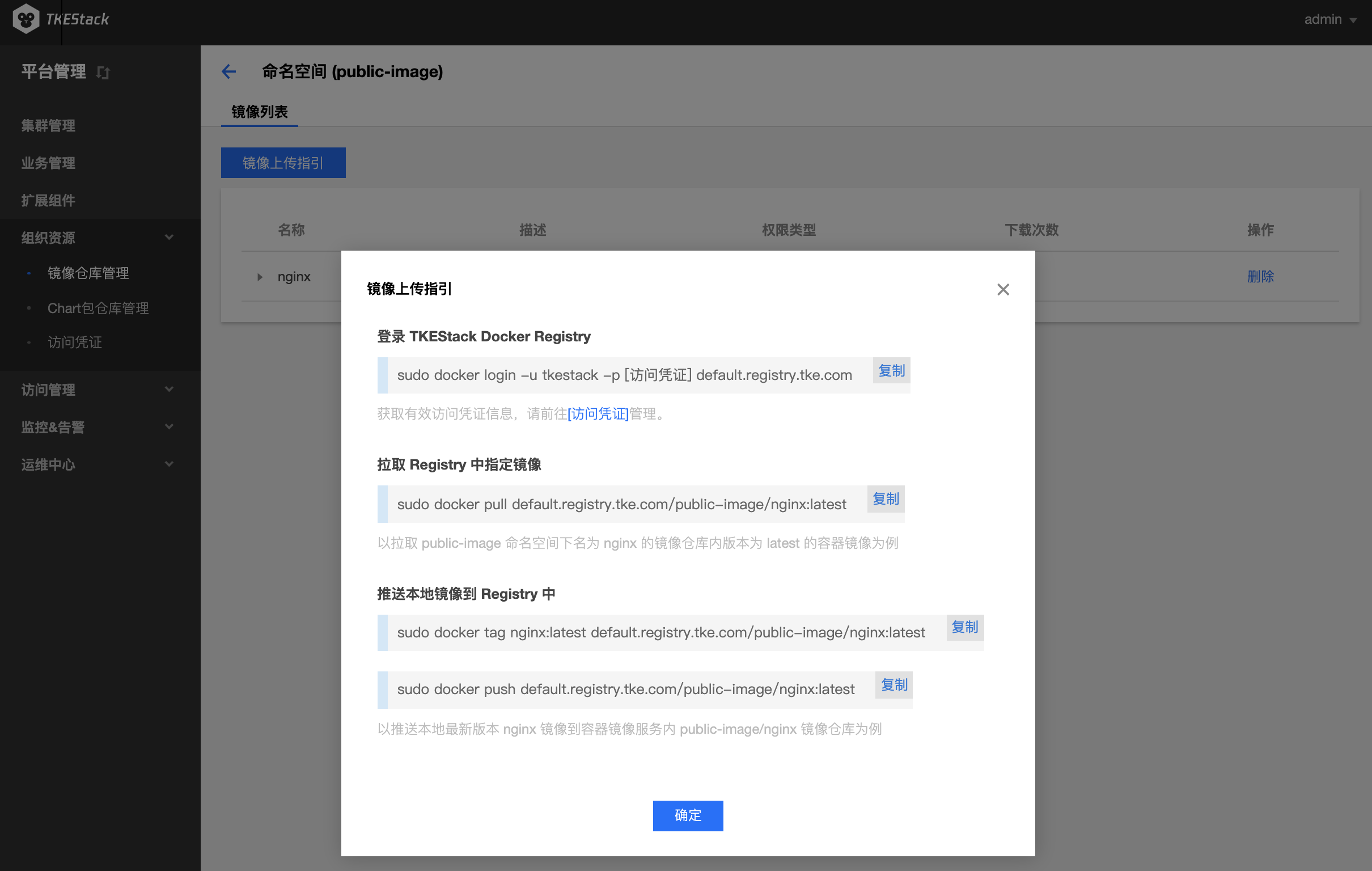Select 镜像仓库管理 in the sidebar
The image size is (1372, 871).
[88, 273]
